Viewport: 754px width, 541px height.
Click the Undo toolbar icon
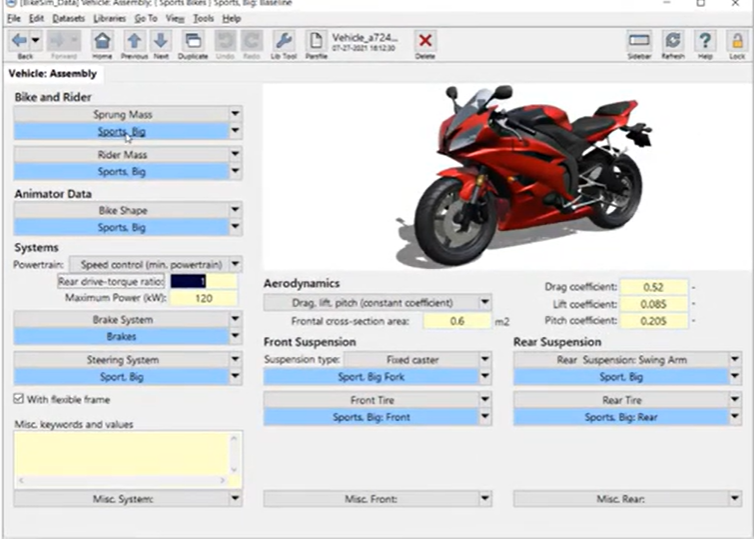pyautogui.click(x=225, y=41)
